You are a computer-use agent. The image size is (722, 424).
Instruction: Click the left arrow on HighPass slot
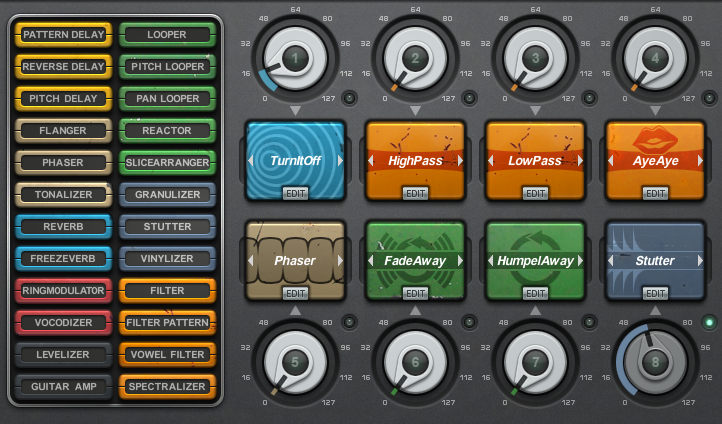(x=371, y=160)
